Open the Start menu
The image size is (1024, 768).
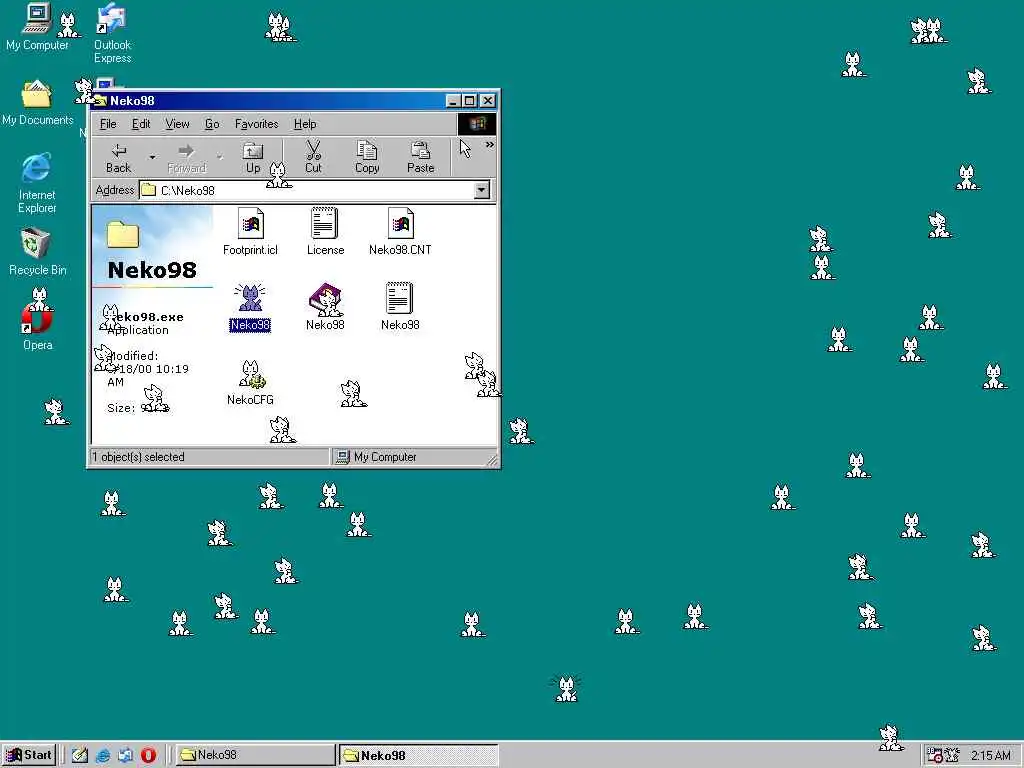(29, 755)
